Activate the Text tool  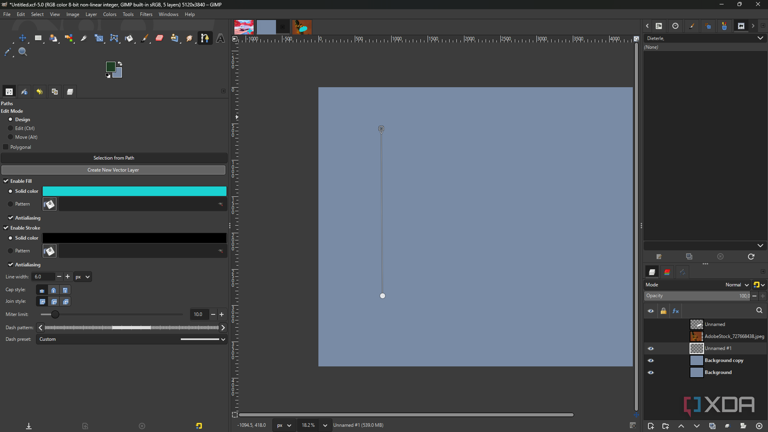coord(220,38)
